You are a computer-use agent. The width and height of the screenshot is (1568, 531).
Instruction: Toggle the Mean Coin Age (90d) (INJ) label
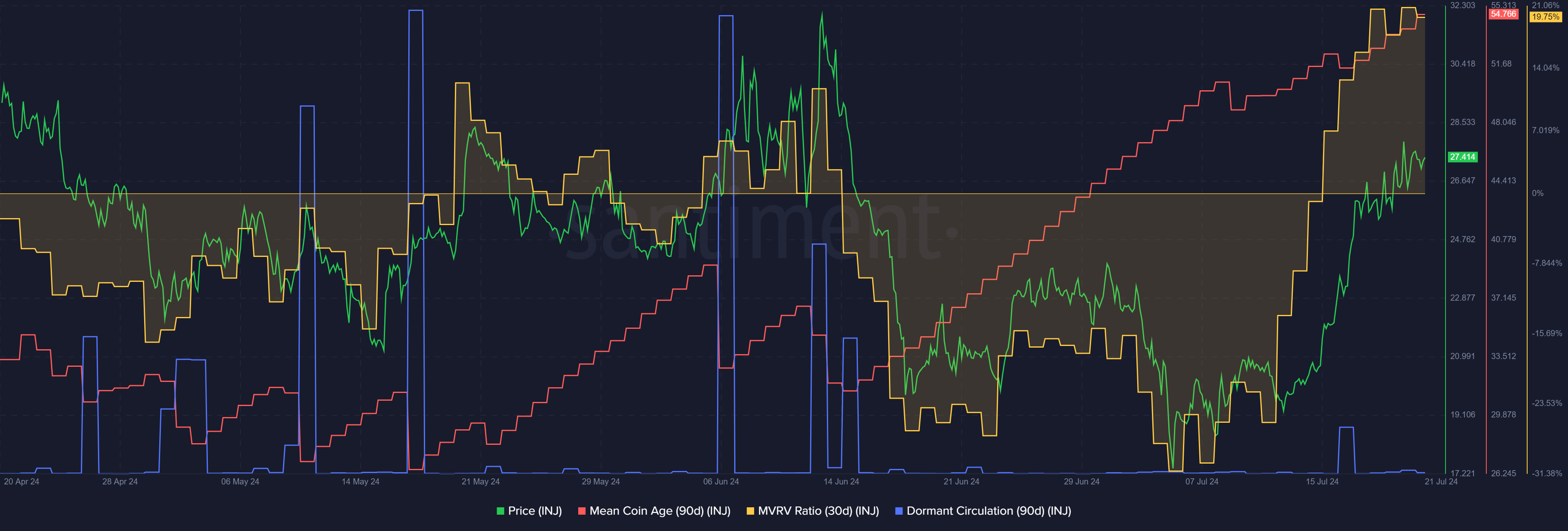(x=660, y=511)
